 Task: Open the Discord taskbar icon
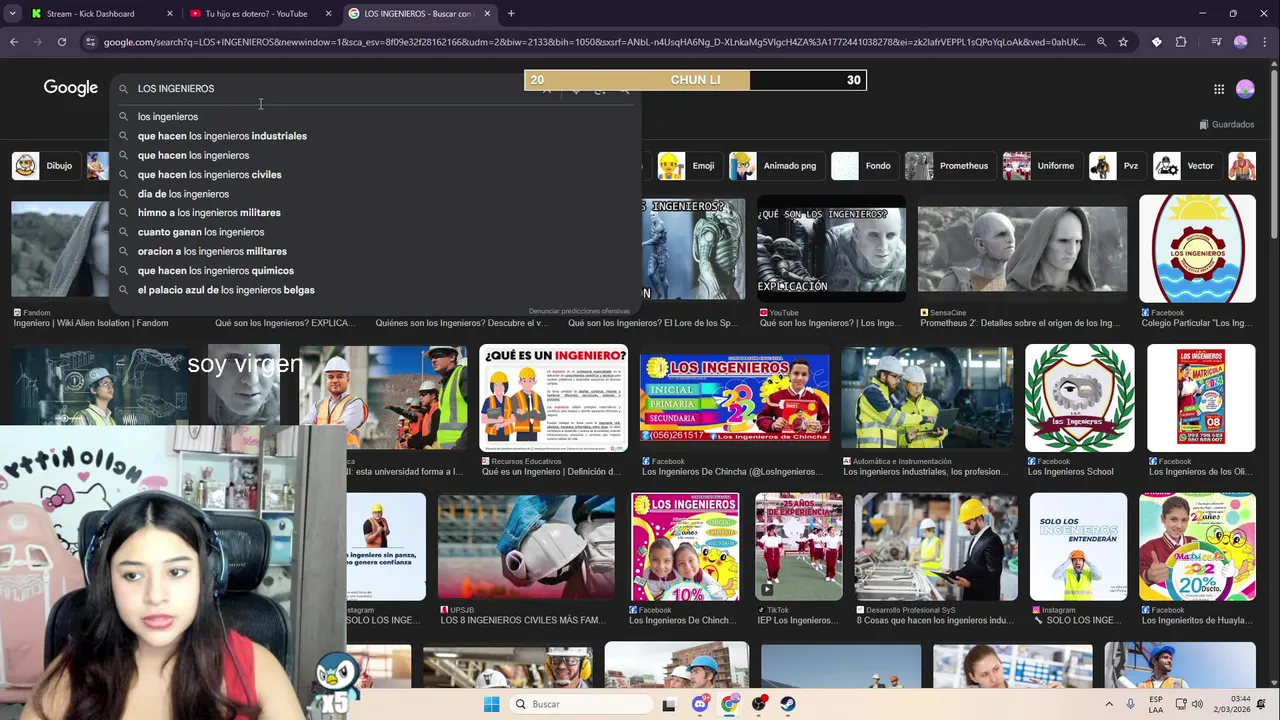click(x=700, y=704)
